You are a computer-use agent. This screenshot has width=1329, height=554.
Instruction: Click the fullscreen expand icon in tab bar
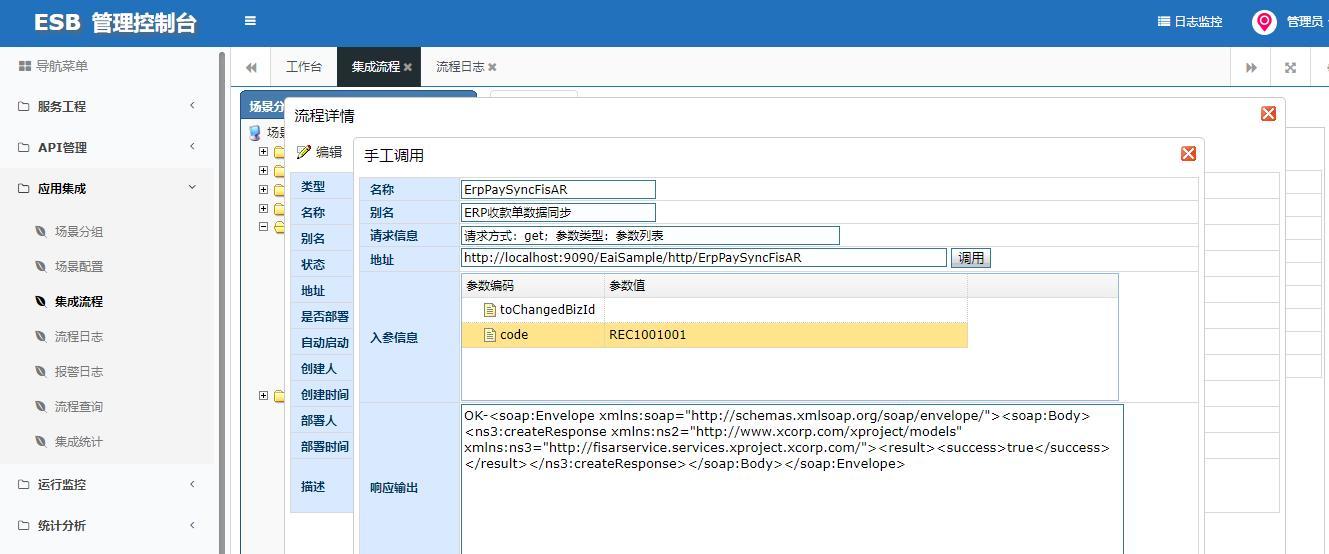pyautogui.click(x=1290, y=67)
